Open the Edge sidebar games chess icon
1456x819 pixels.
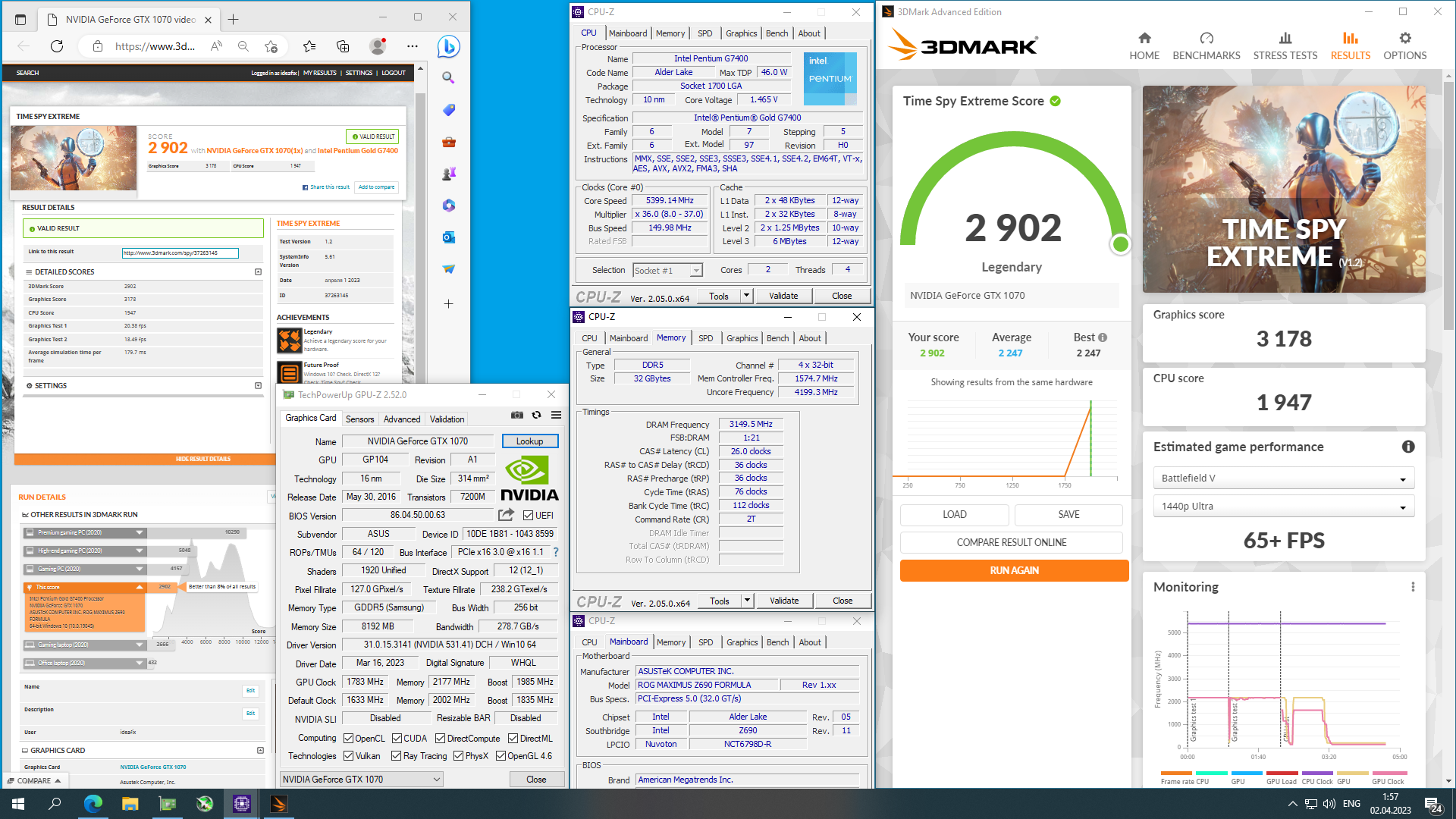point(448,174)
